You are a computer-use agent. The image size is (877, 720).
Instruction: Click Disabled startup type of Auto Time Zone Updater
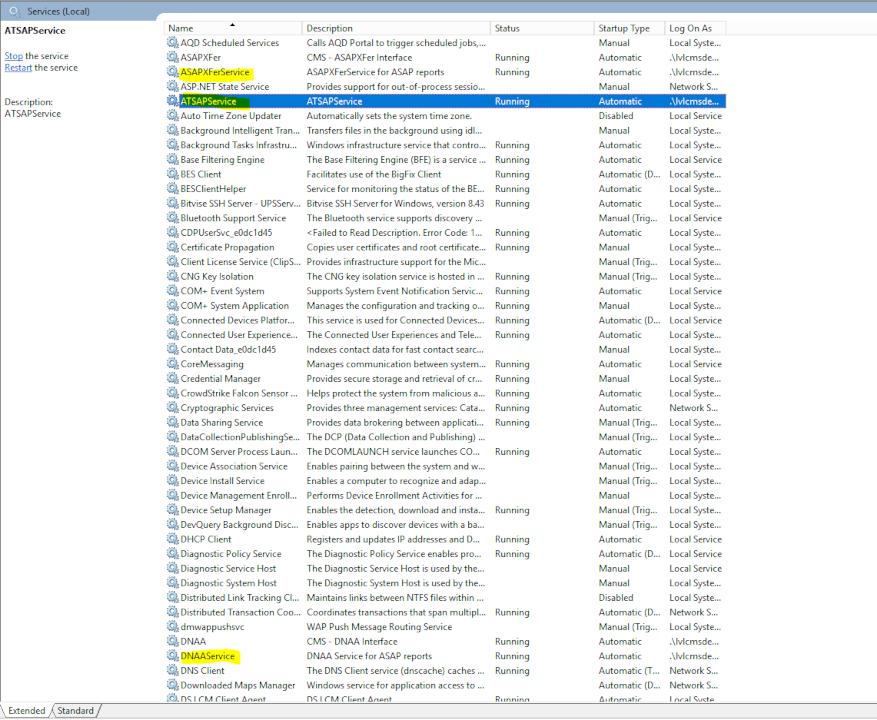[616, 116]
